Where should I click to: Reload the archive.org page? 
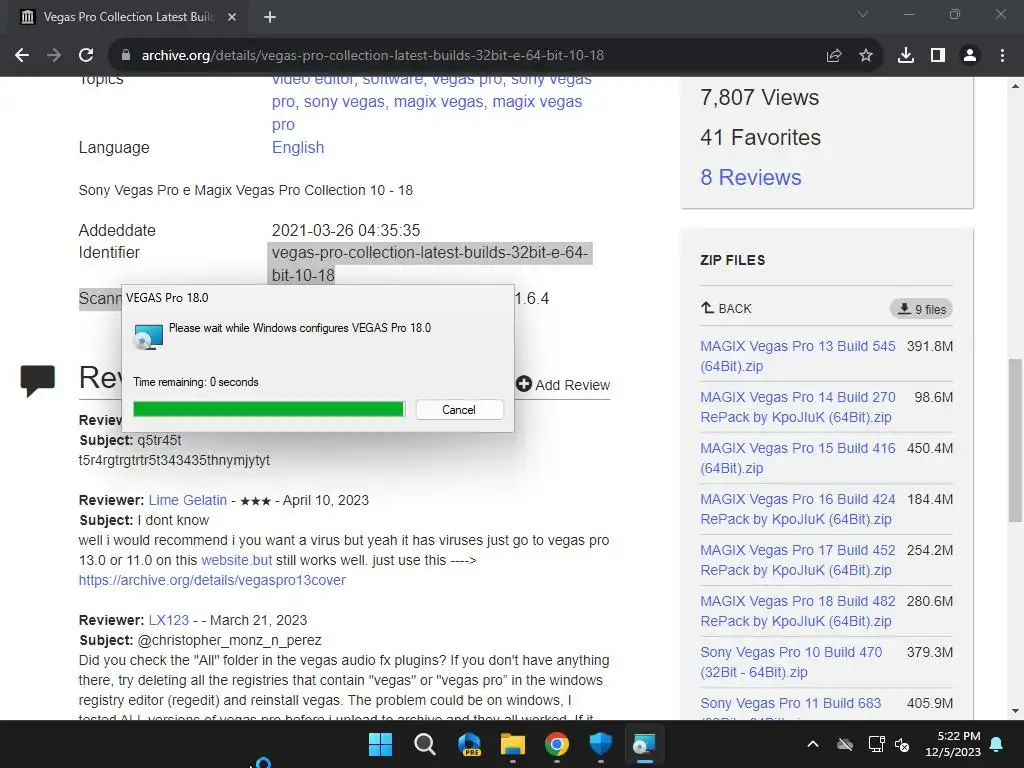(86, 56)
